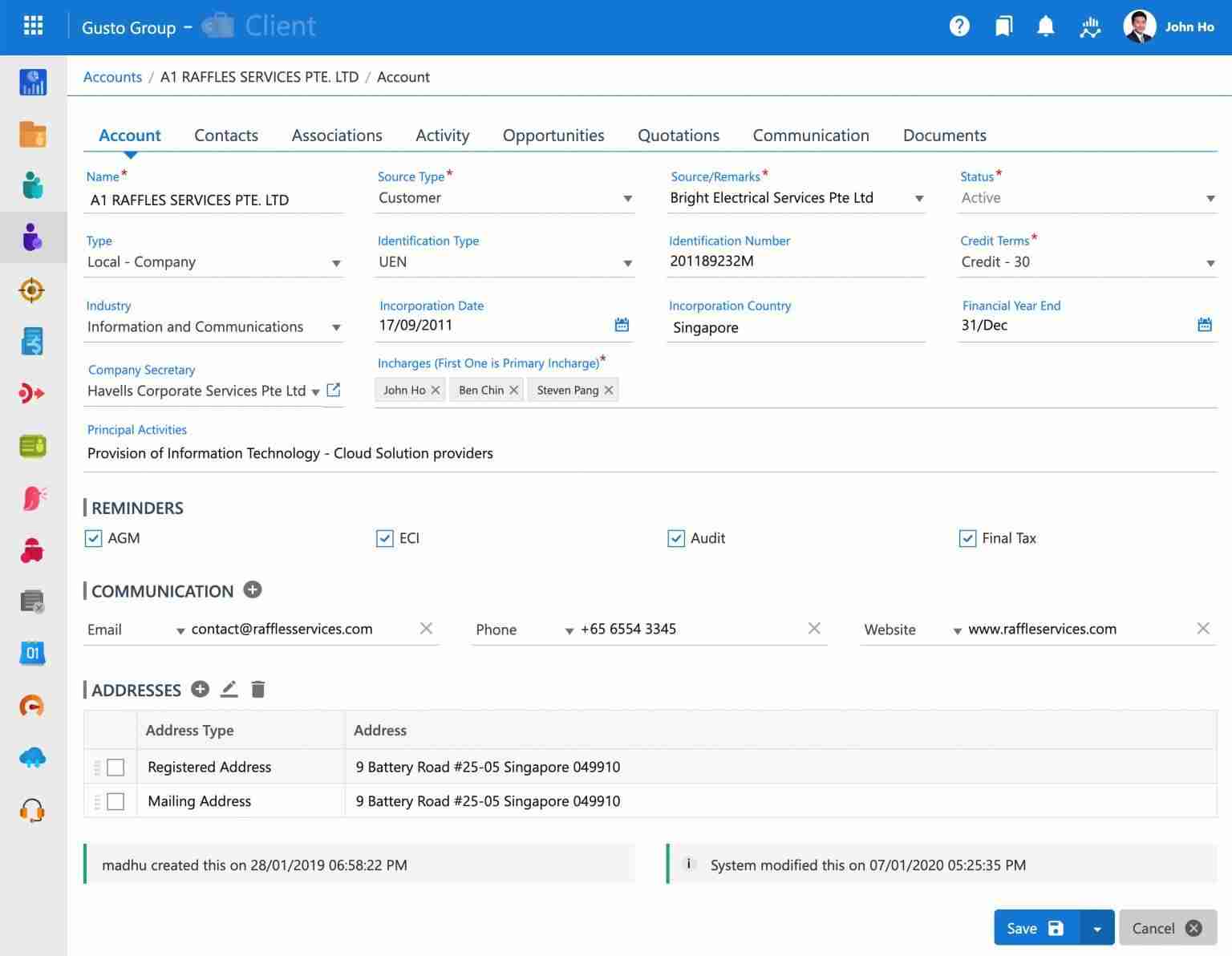This screenshot has width=1232, height=956.
Task: Open the dashboard chart sidebar icon
Action: point(33,83)
